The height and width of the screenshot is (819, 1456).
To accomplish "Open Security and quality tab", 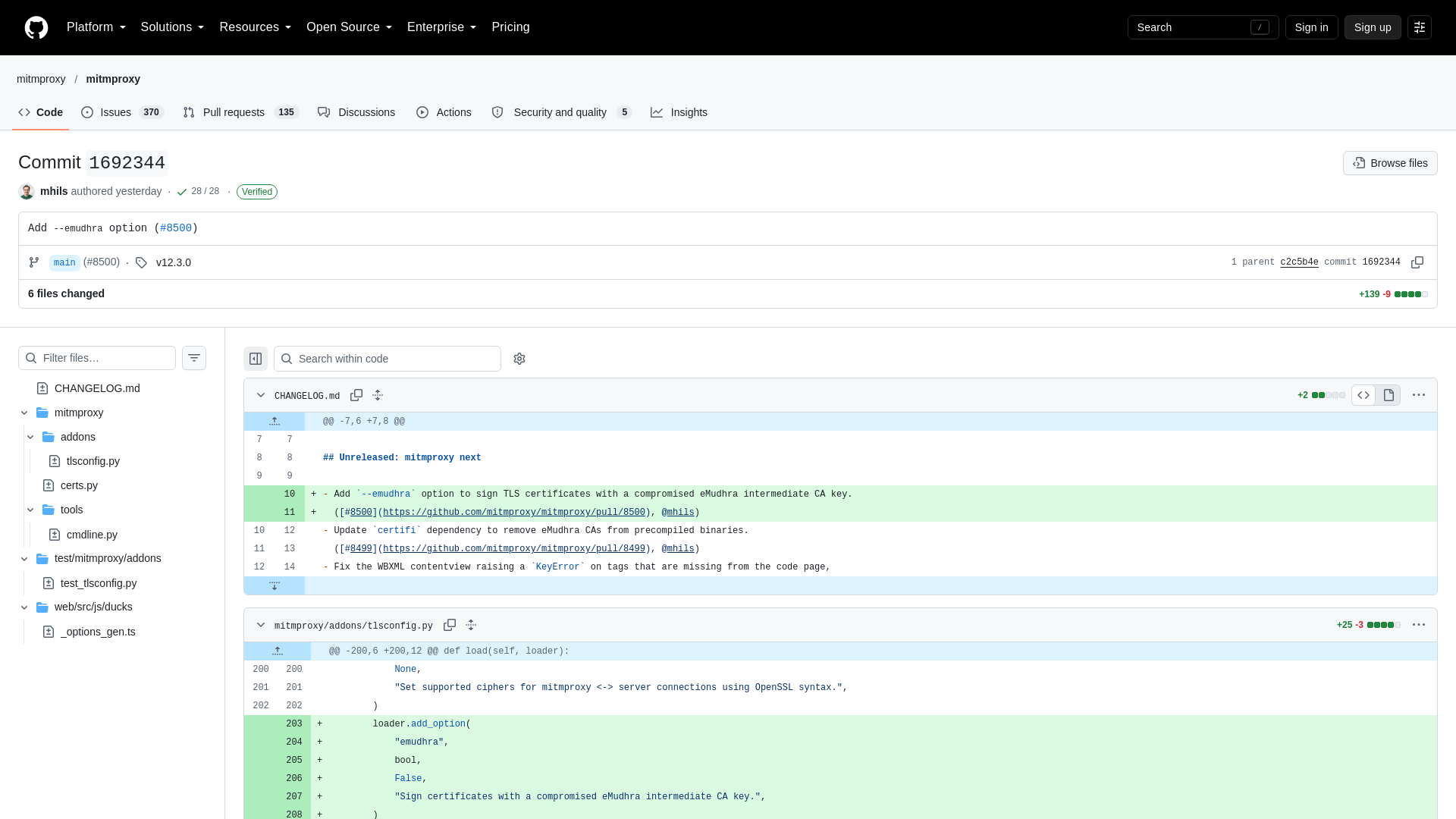I will [562, 112].
